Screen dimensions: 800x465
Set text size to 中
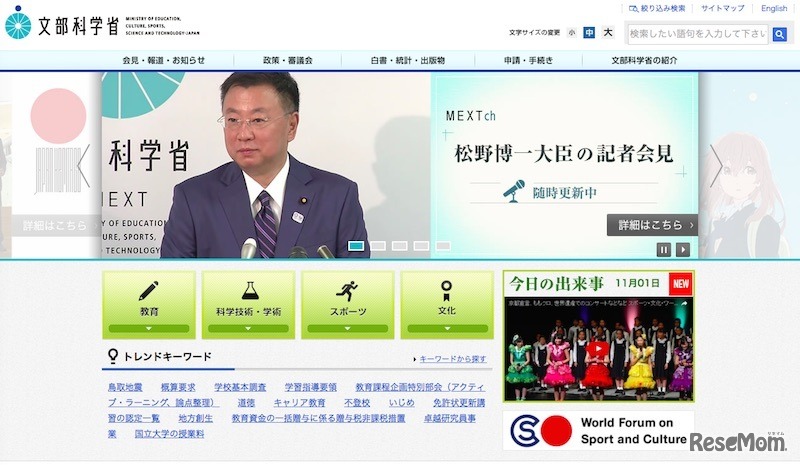[x=589, y=33]
